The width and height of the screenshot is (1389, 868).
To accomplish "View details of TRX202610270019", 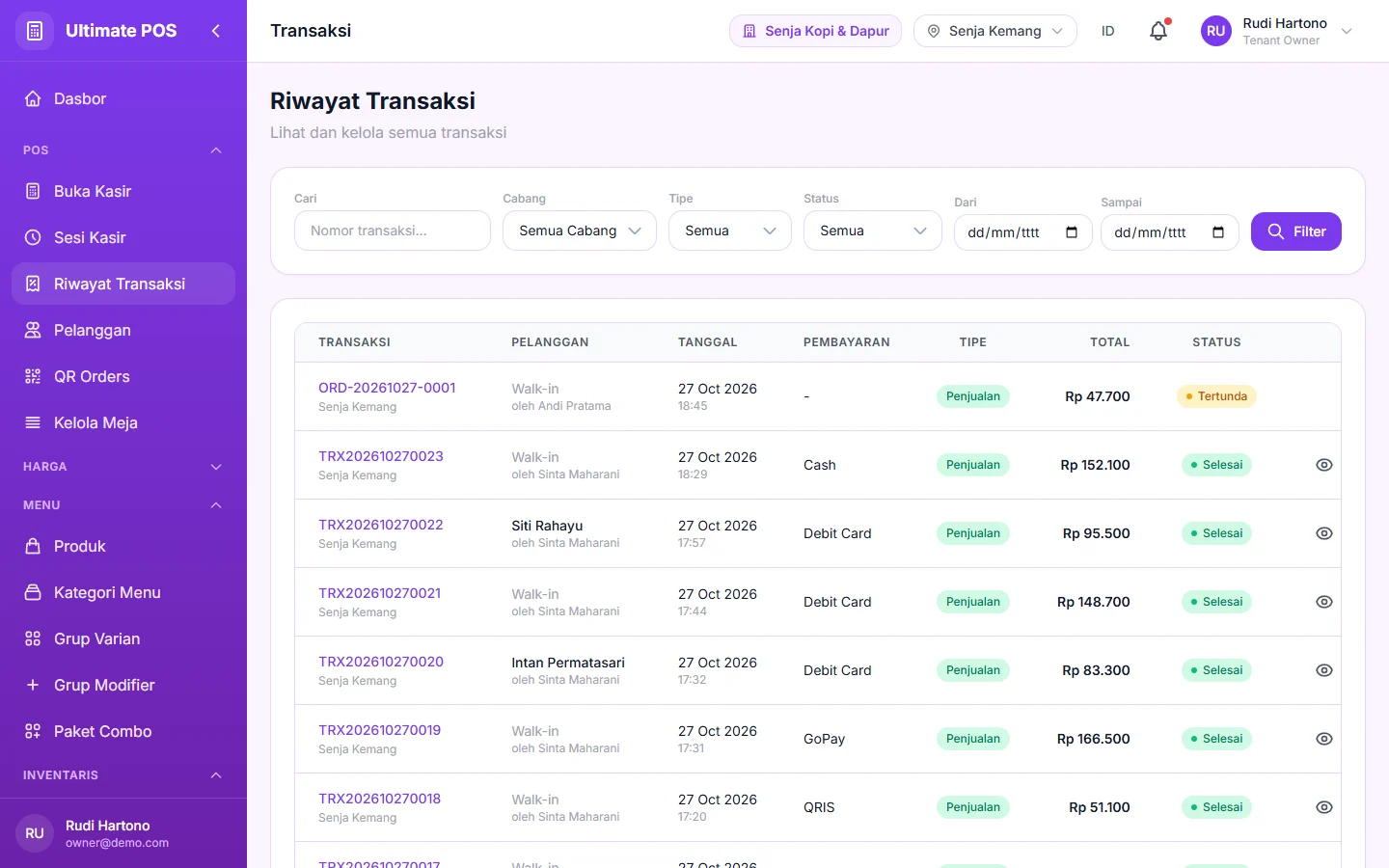I will [x=1324, y=739].
